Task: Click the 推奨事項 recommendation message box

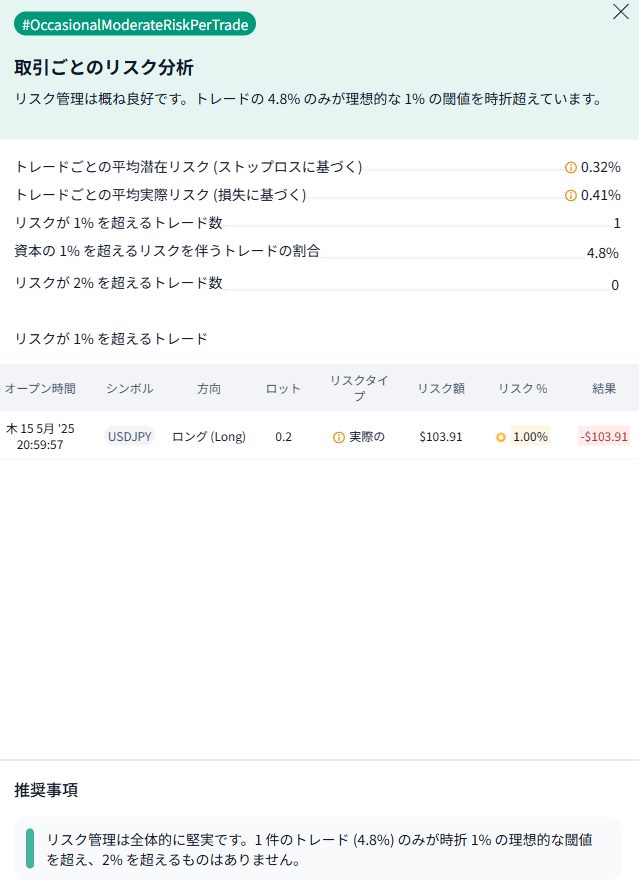Action: (x=320, y=849)
